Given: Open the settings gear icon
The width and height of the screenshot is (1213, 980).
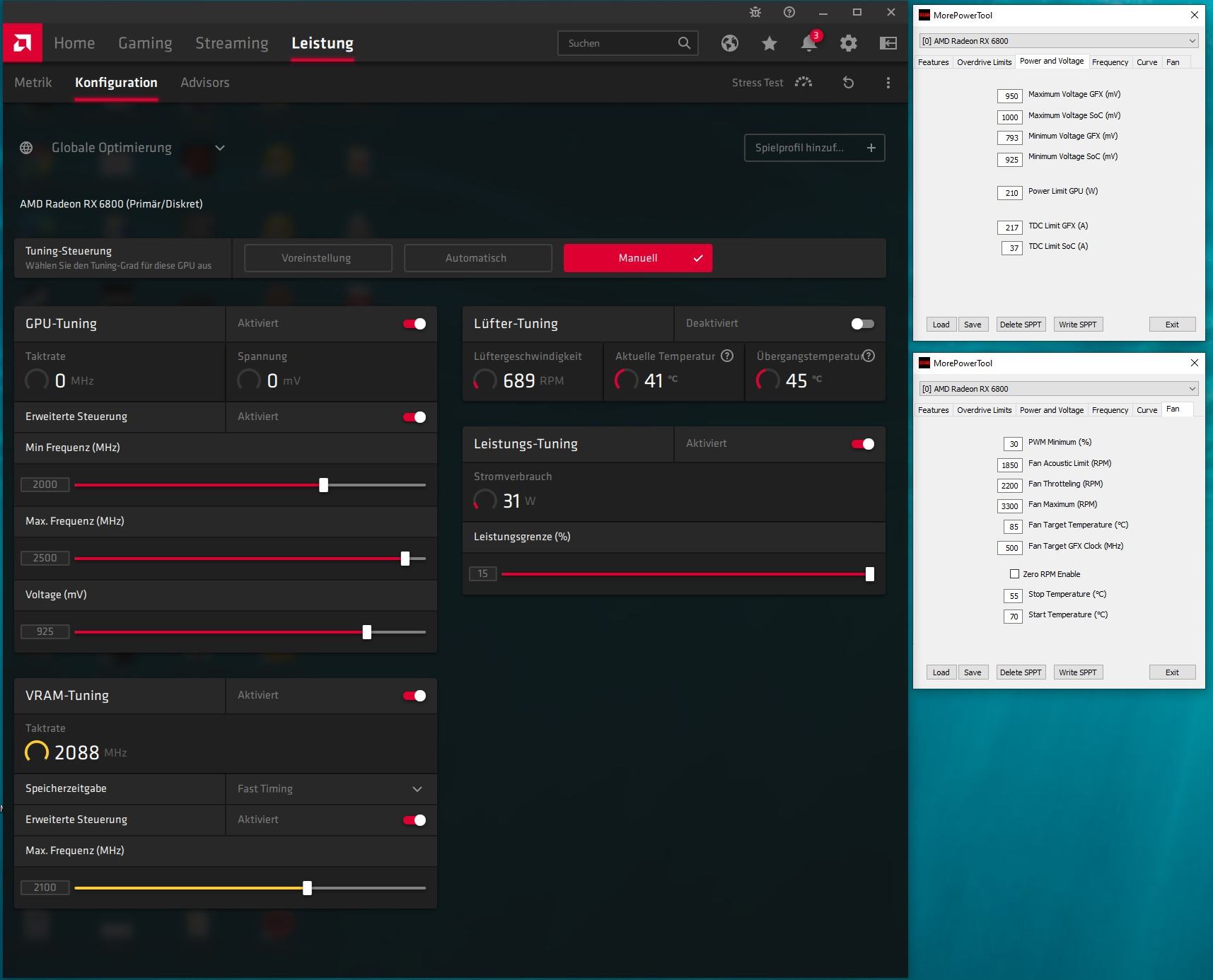Looking at the screenshot, I should click(849, 43).
